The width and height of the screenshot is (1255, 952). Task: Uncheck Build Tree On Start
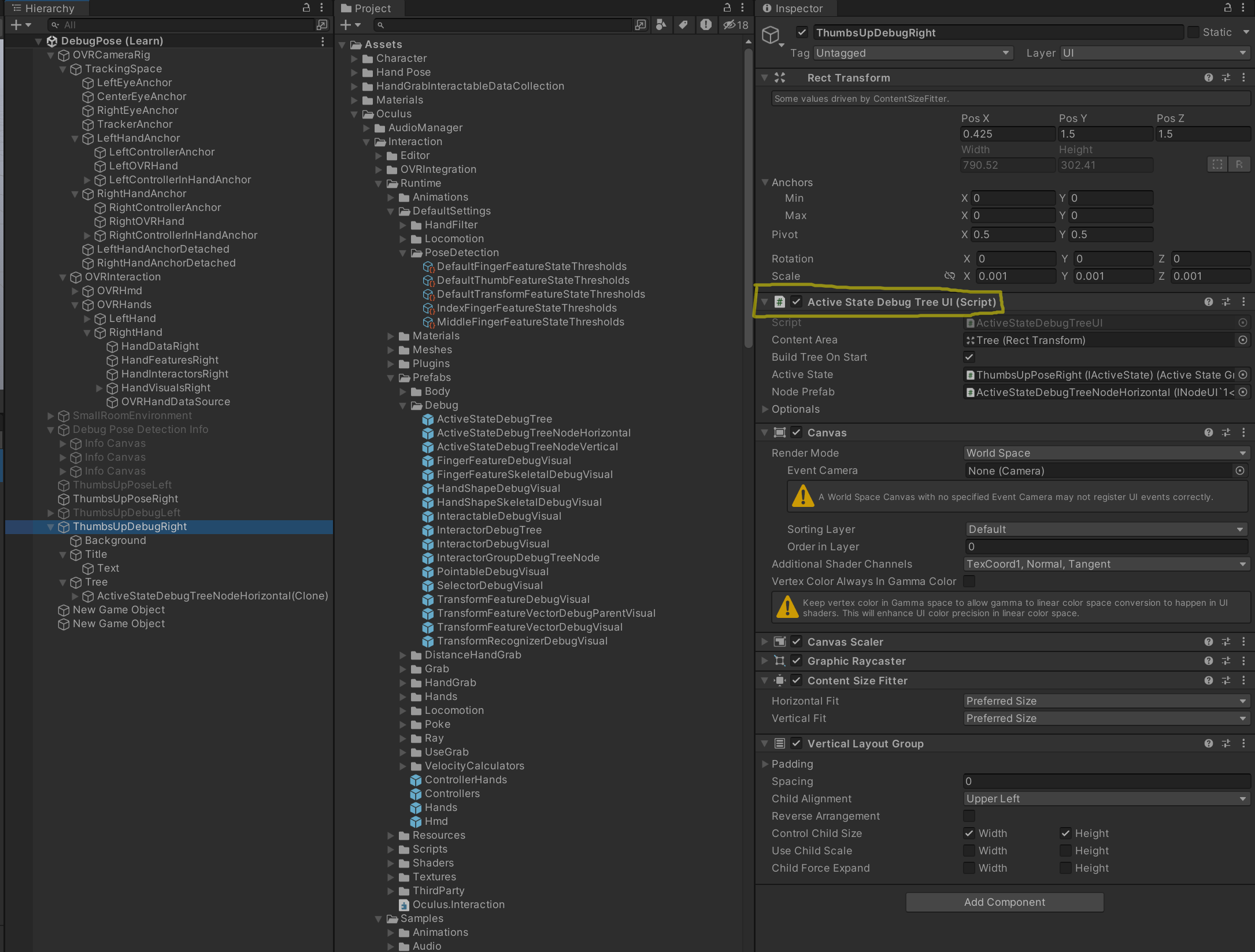[969, 357]
